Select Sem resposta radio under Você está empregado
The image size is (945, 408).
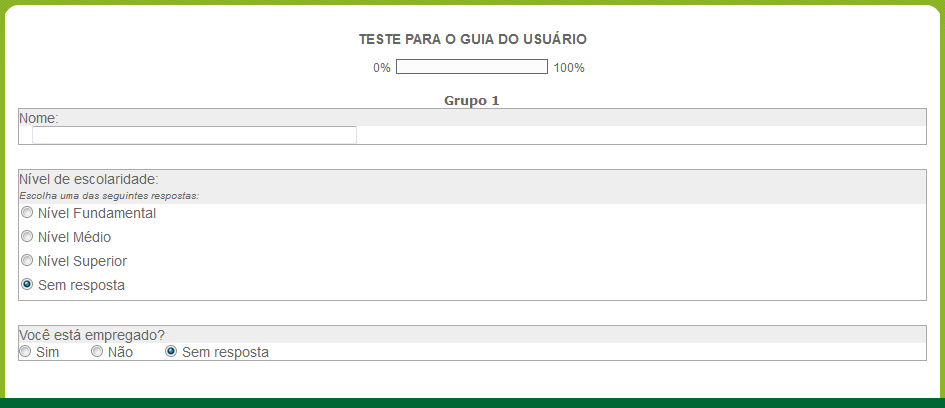(x=171, y=352)
